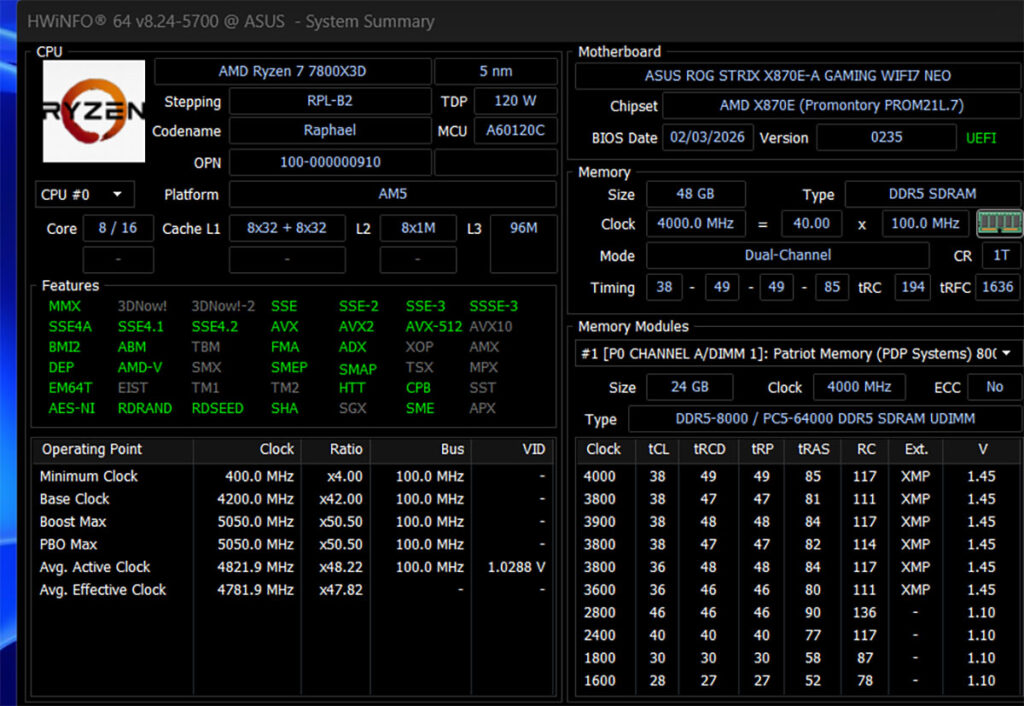
Task: Click the tRFC value 1636 field
Action: pyautogui.click(x=997, y=287)
